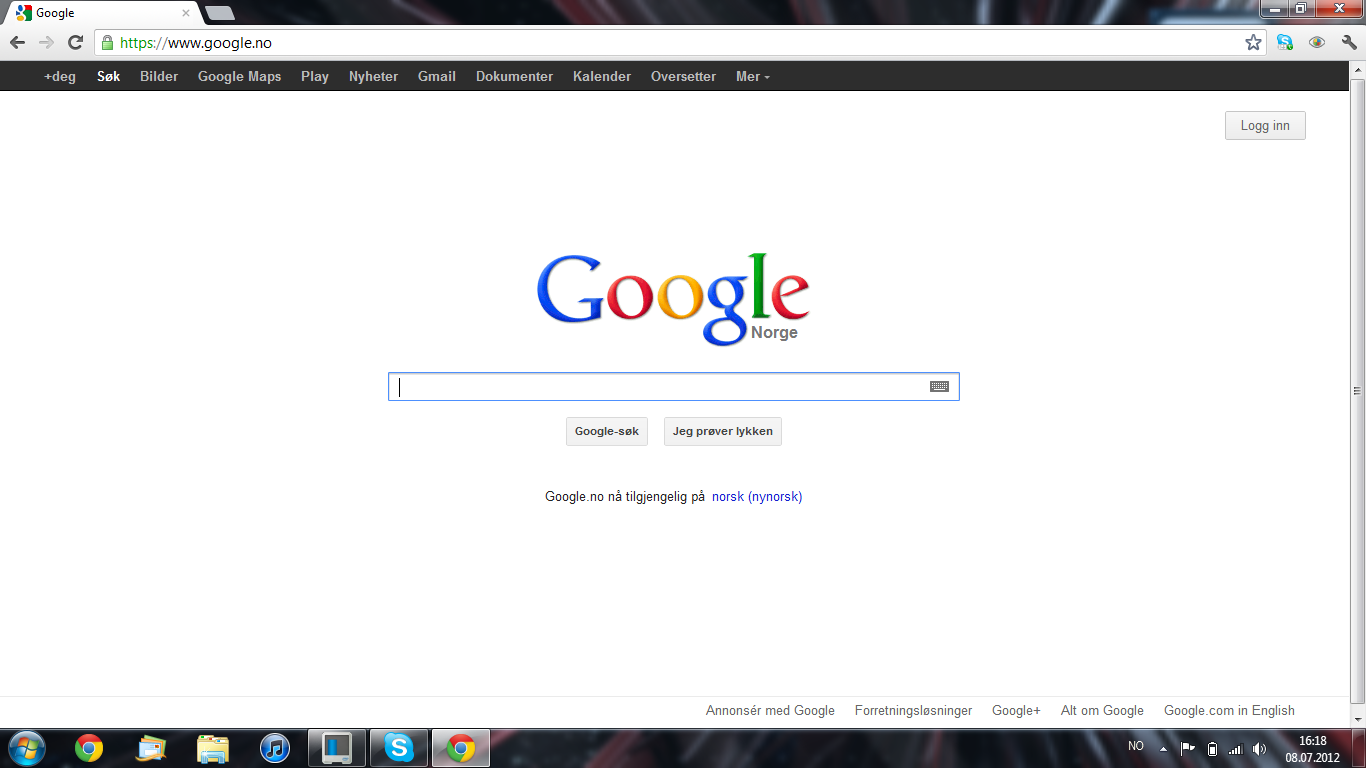Click the Action Center flag tray icon

1188,748
